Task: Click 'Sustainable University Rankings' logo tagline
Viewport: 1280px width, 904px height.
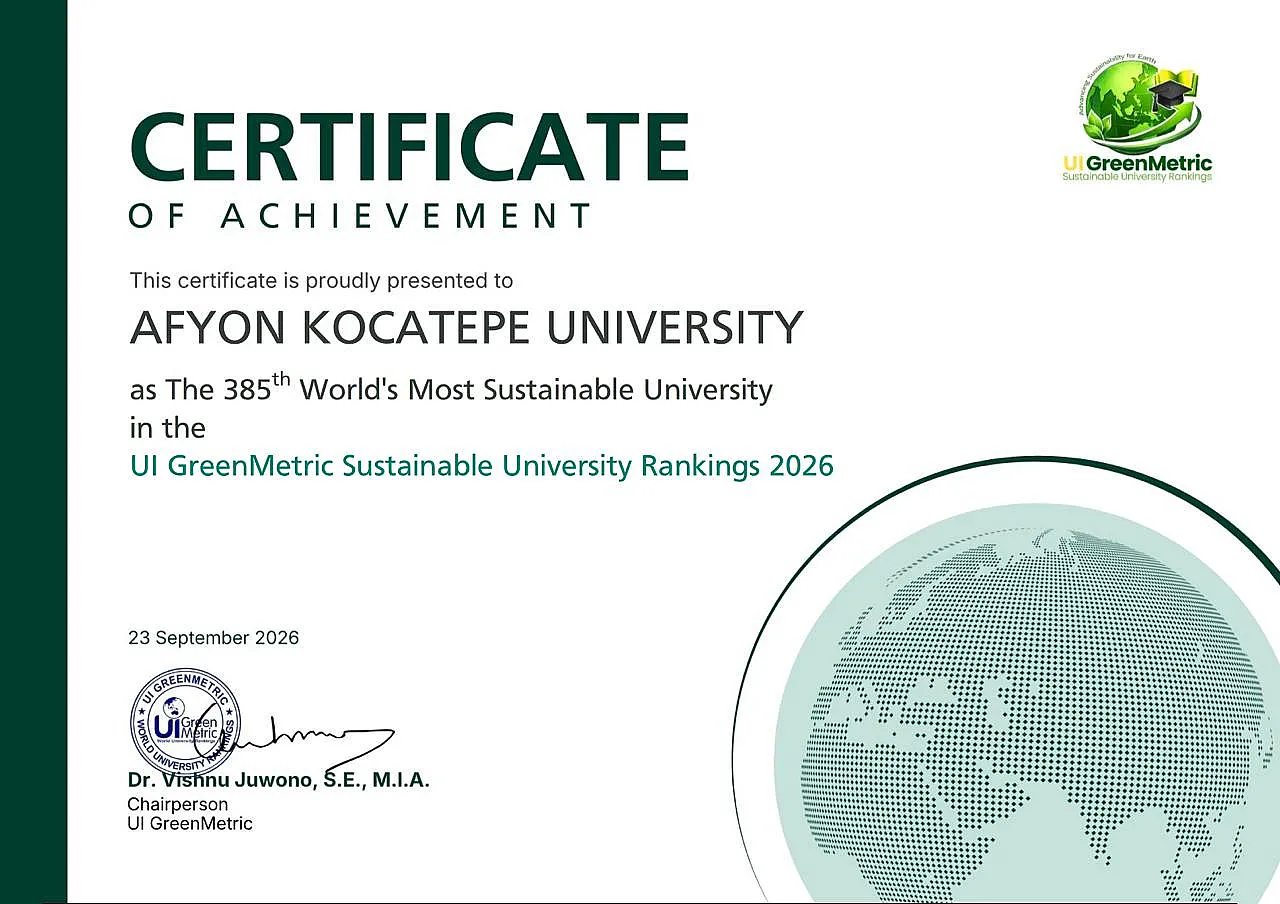Action: coord(1137,178)
